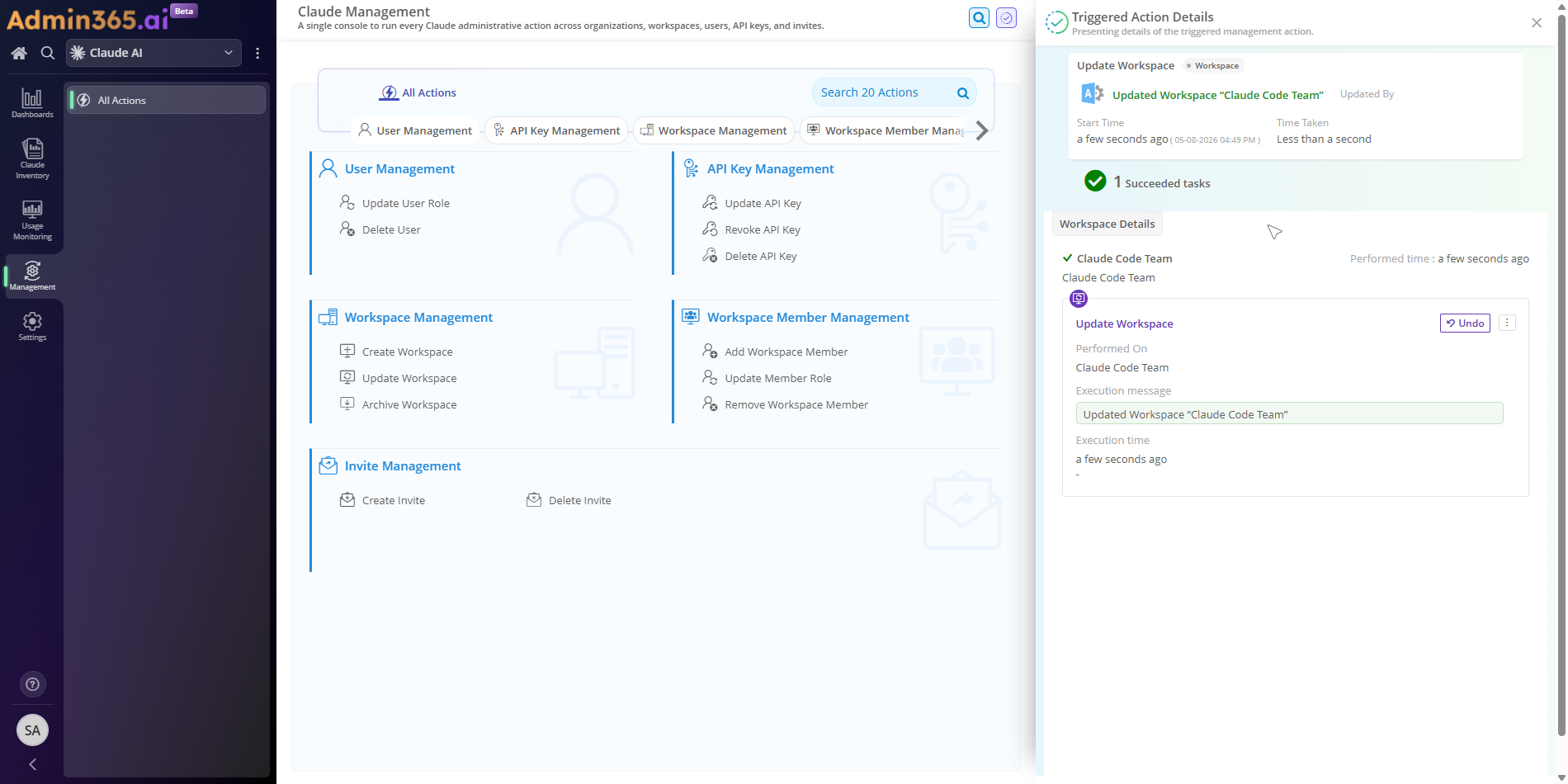Click the purple workspace action icon
This screenshot has height=784, width=1568.
[1079, 298]
